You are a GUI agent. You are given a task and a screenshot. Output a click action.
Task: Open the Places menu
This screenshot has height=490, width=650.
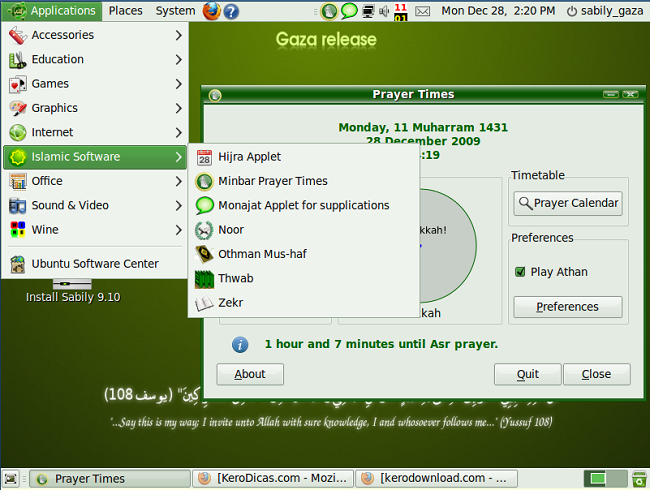pos(125,11)
